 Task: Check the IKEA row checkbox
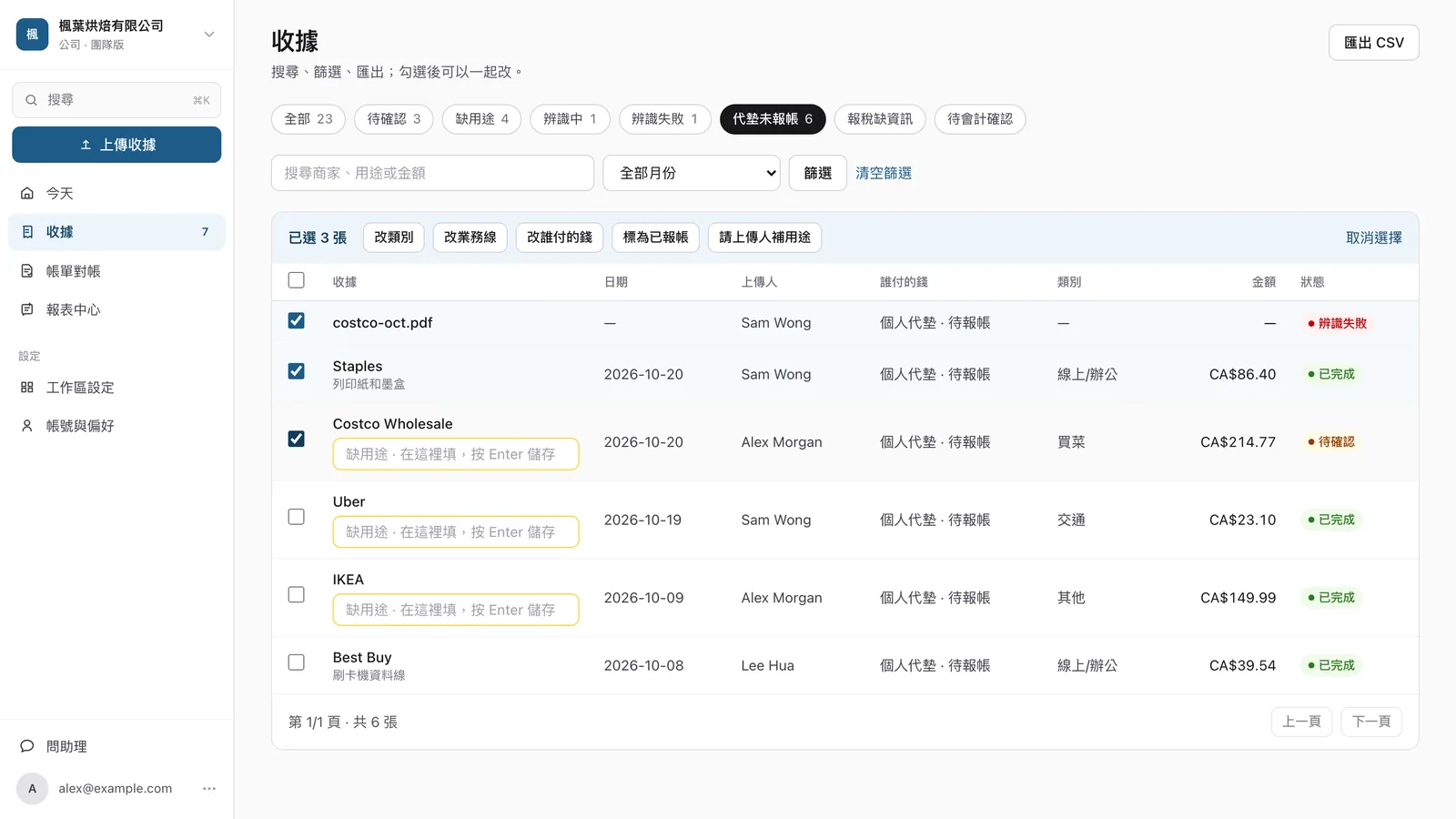[x=296, y=594]
